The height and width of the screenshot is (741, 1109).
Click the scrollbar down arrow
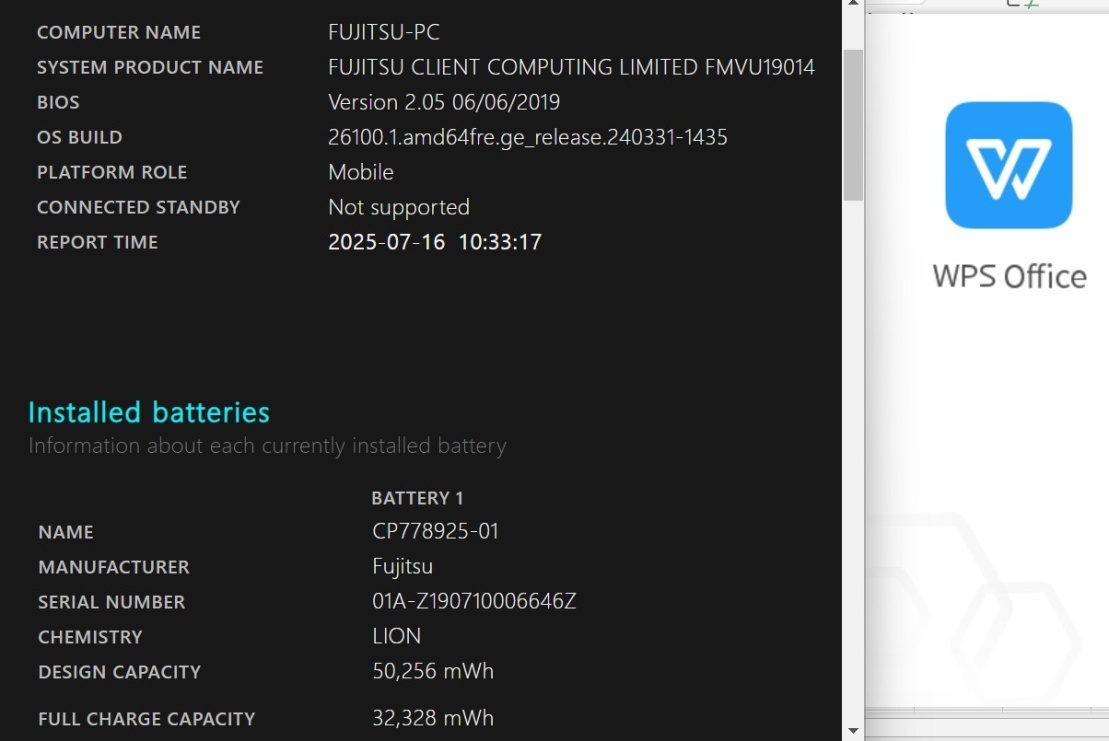[x=853, y=730]
